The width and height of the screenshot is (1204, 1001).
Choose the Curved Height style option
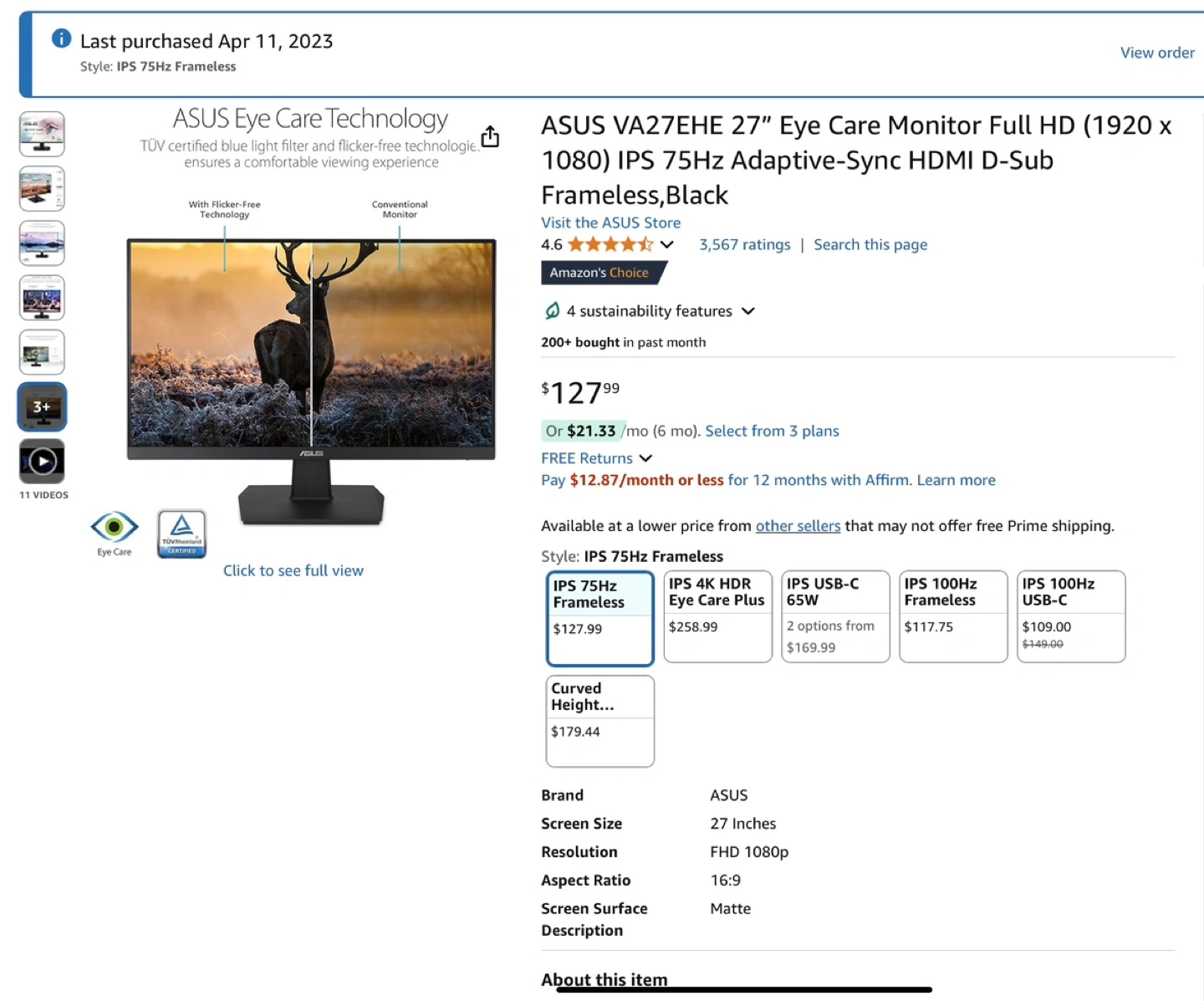(x=599, y=721)
